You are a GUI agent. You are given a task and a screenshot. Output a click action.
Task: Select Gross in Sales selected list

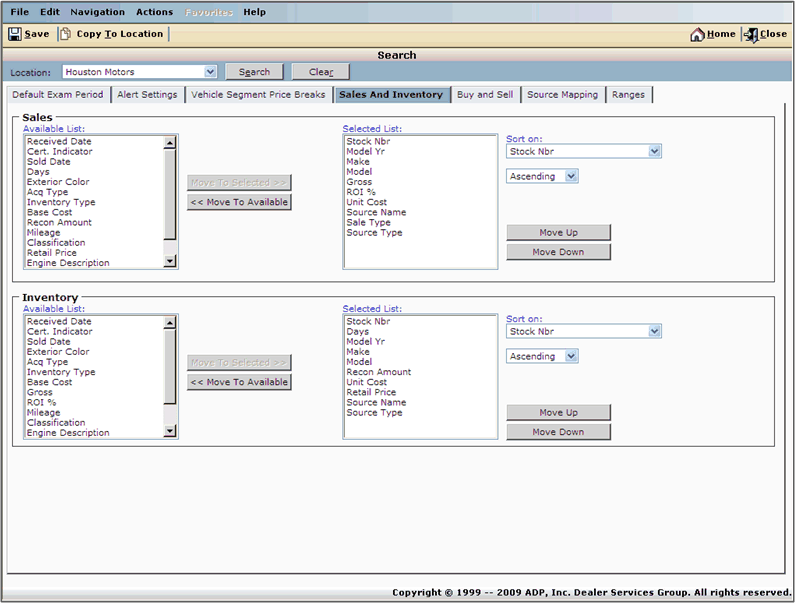coord(359,182)
